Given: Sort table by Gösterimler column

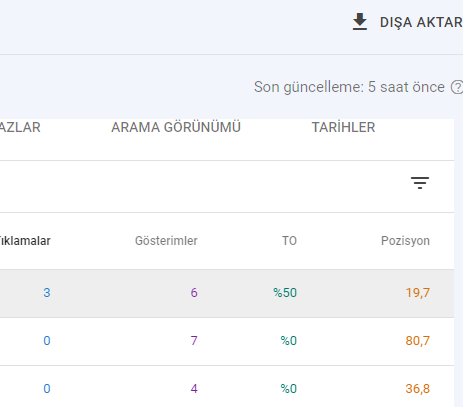Looking at the screenshot, I should coord(166,241).
